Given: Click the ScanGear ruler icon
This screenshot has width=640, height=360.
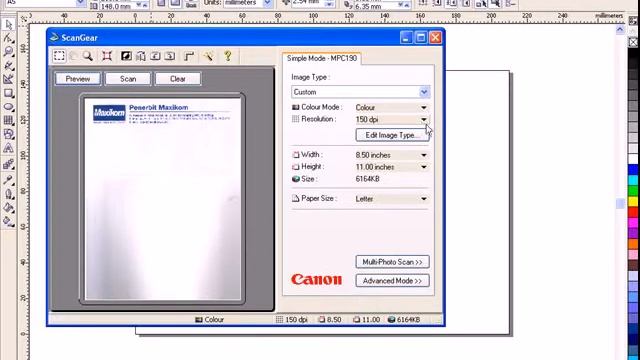Looking at the screenshot, I should [x=189, y=56].
